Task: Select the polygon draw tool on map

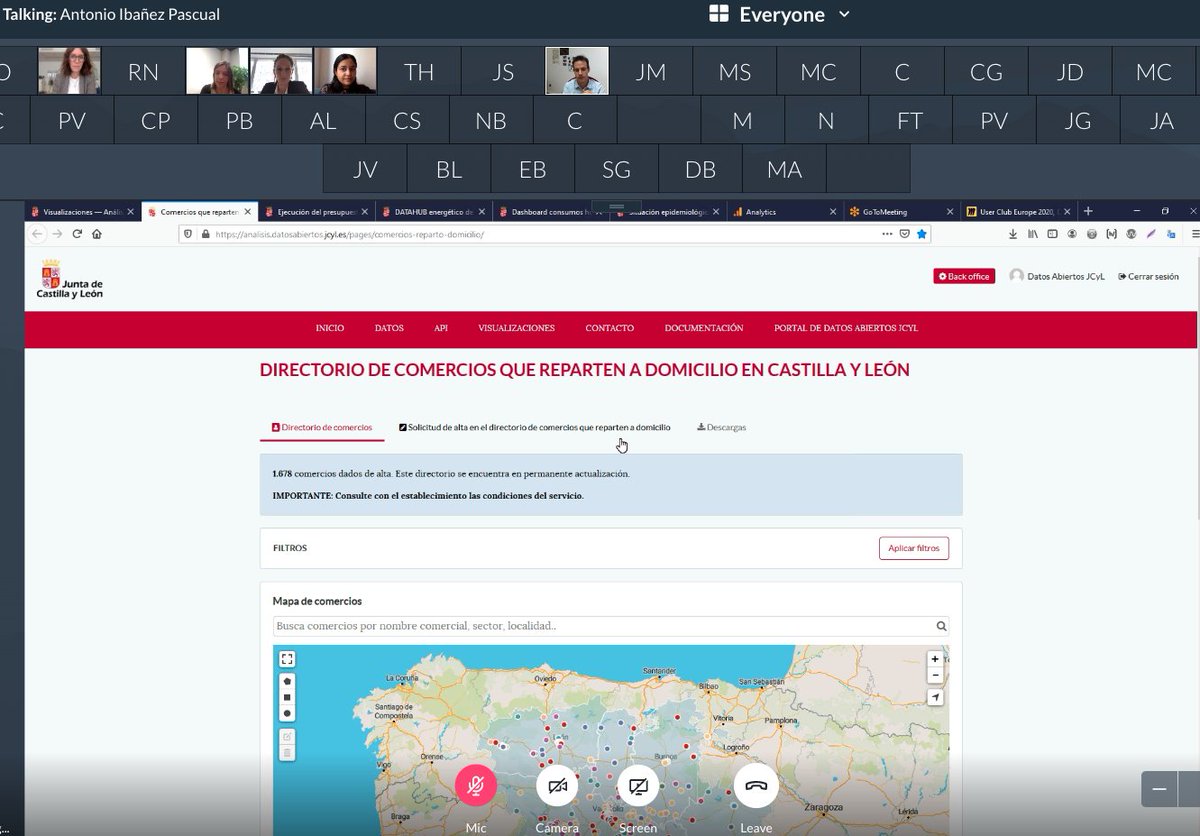Action: [287, 680]
